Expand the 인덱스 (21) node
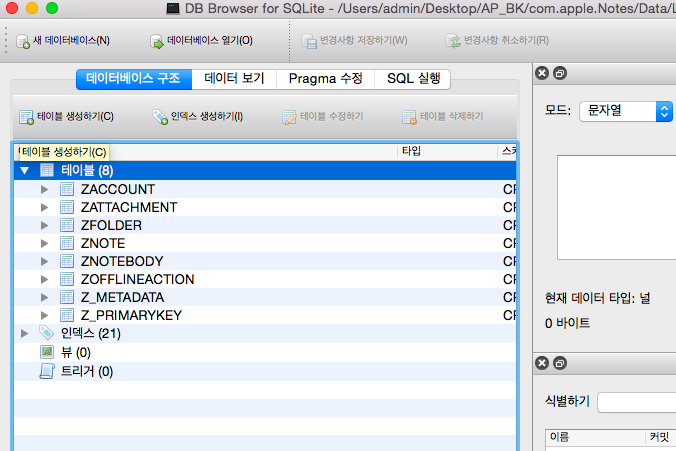676x451 pixels. tap(25, 333)
